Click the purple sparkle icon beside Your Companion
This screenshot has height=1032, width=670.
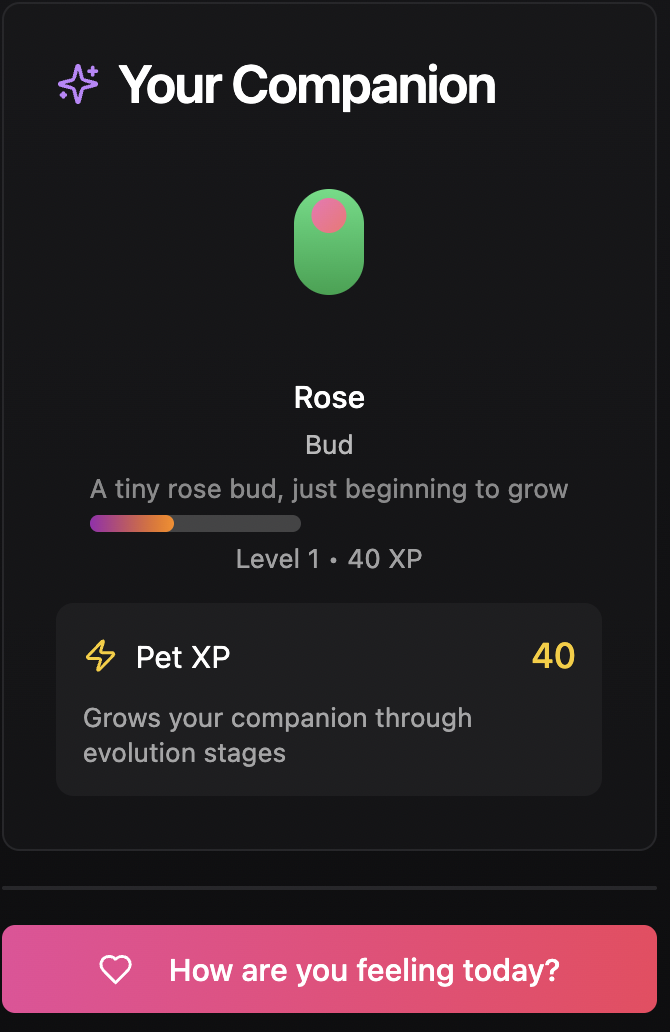tap(78, 84)
